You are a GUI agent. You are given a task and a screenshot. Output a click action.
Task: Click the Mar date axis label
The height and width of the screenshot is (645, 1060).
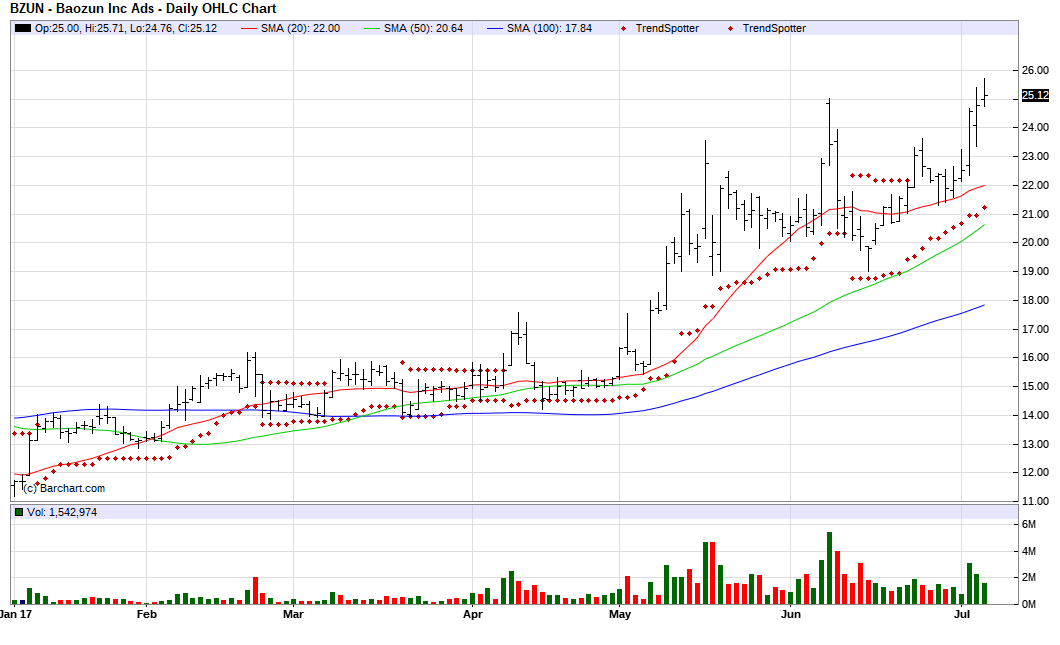coord(293,615)
